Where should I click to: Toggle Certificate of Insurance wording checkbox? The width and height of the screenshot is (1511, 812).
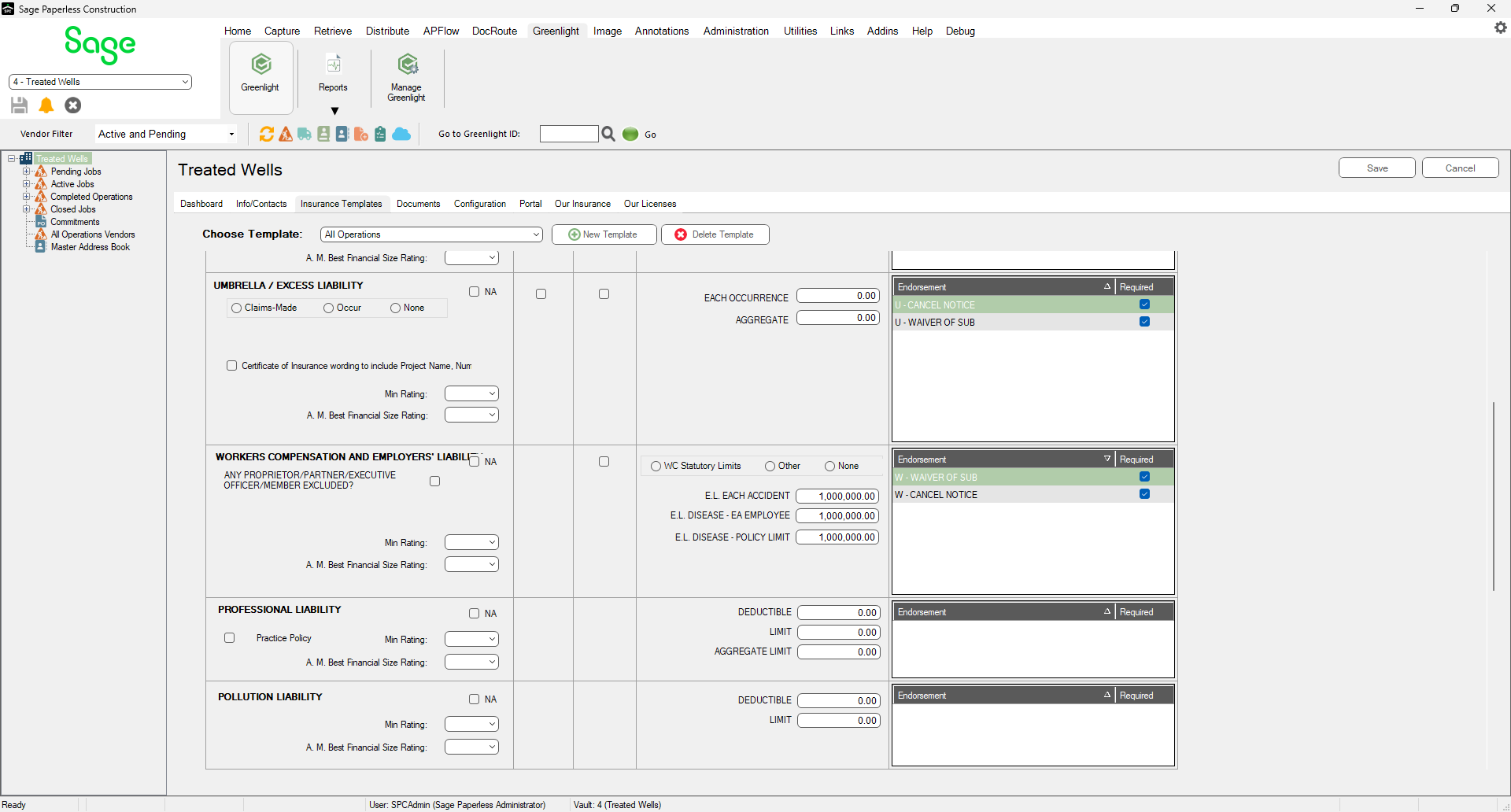click(232, 366)
